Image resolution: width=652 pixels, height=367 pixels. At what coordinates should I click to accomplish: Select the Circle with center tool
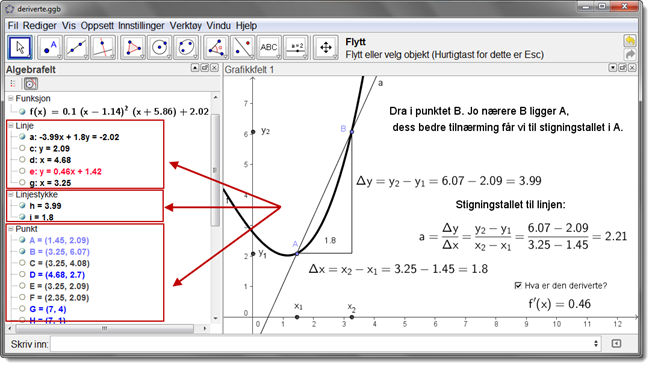pyautogui.click(x=159, y=48)
